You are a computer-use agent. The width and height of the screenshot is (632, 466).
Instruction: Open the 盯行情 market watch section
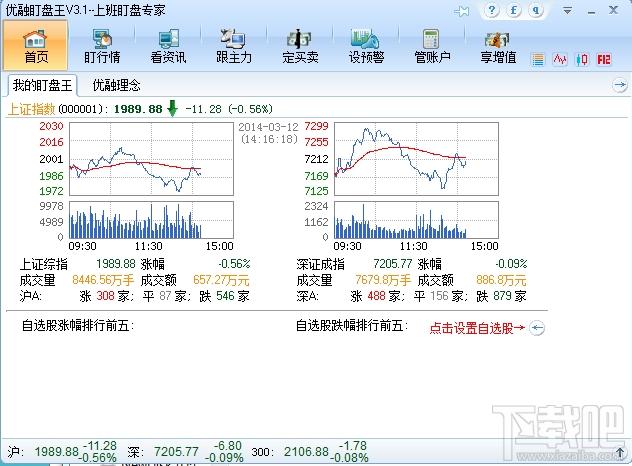pos(100,46)
